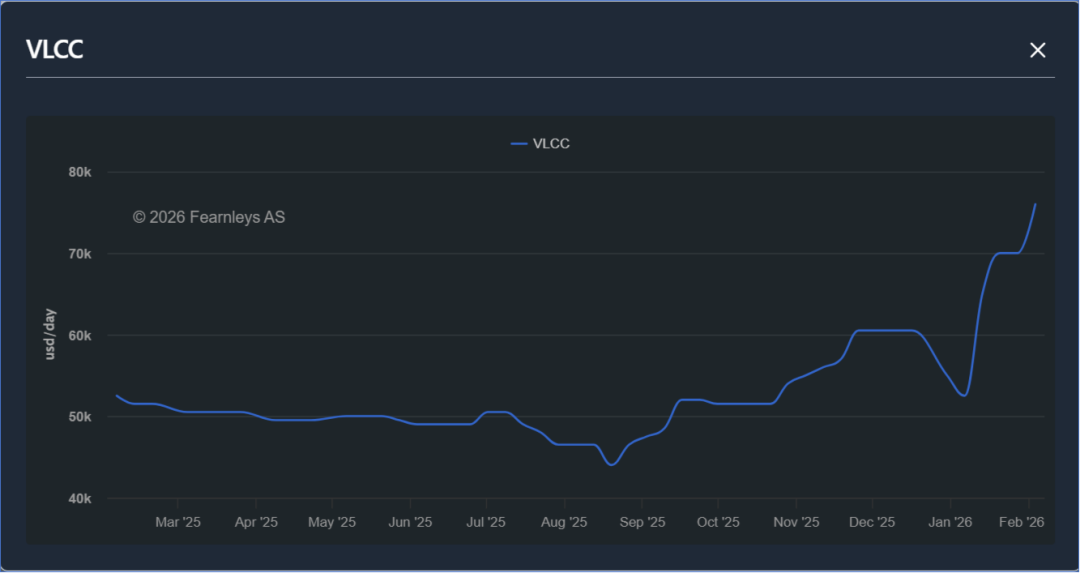The image size is (1080, 573).
Task: Click the May '25 axis label
Action: pos(332,522)
